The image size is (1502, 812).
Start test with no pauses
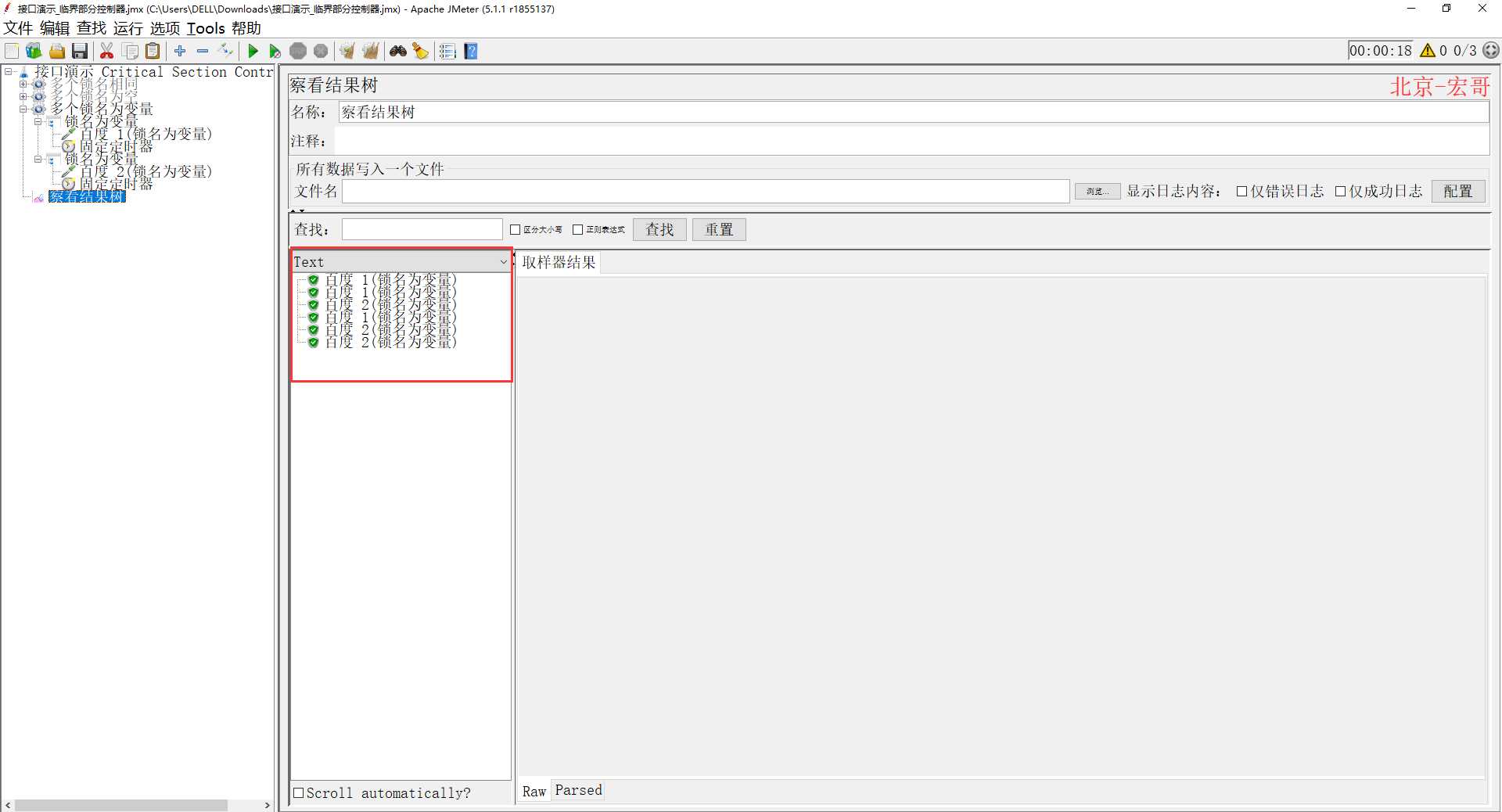tap(275, 51)
